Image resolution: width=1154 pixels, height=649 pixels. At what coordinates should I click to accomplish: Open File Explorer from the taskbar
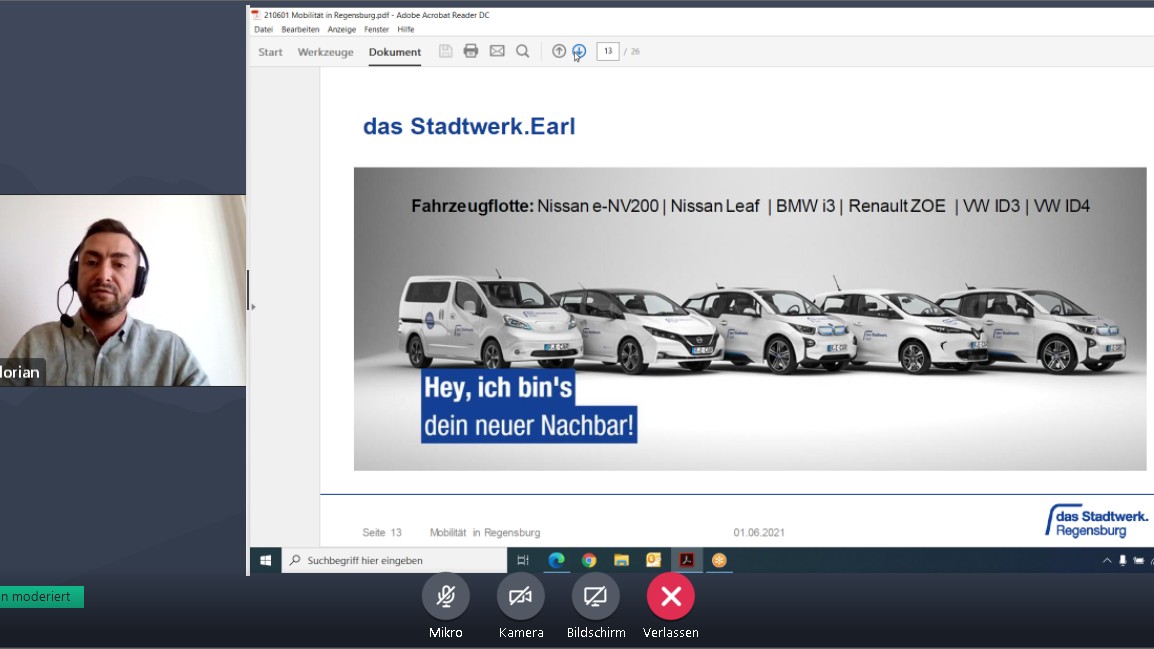[621, 560]
